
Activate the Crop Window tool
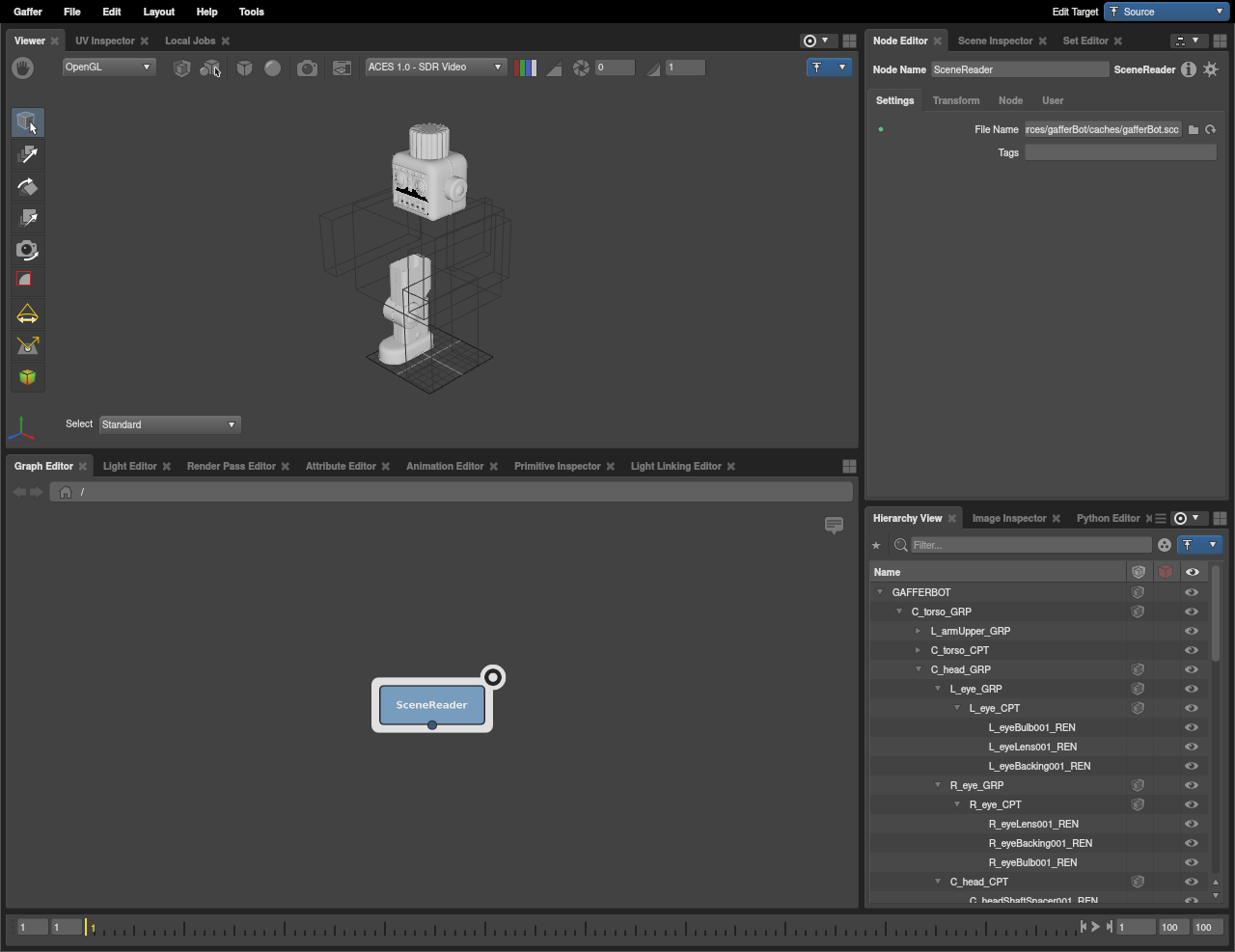click(x=27, y=281)
